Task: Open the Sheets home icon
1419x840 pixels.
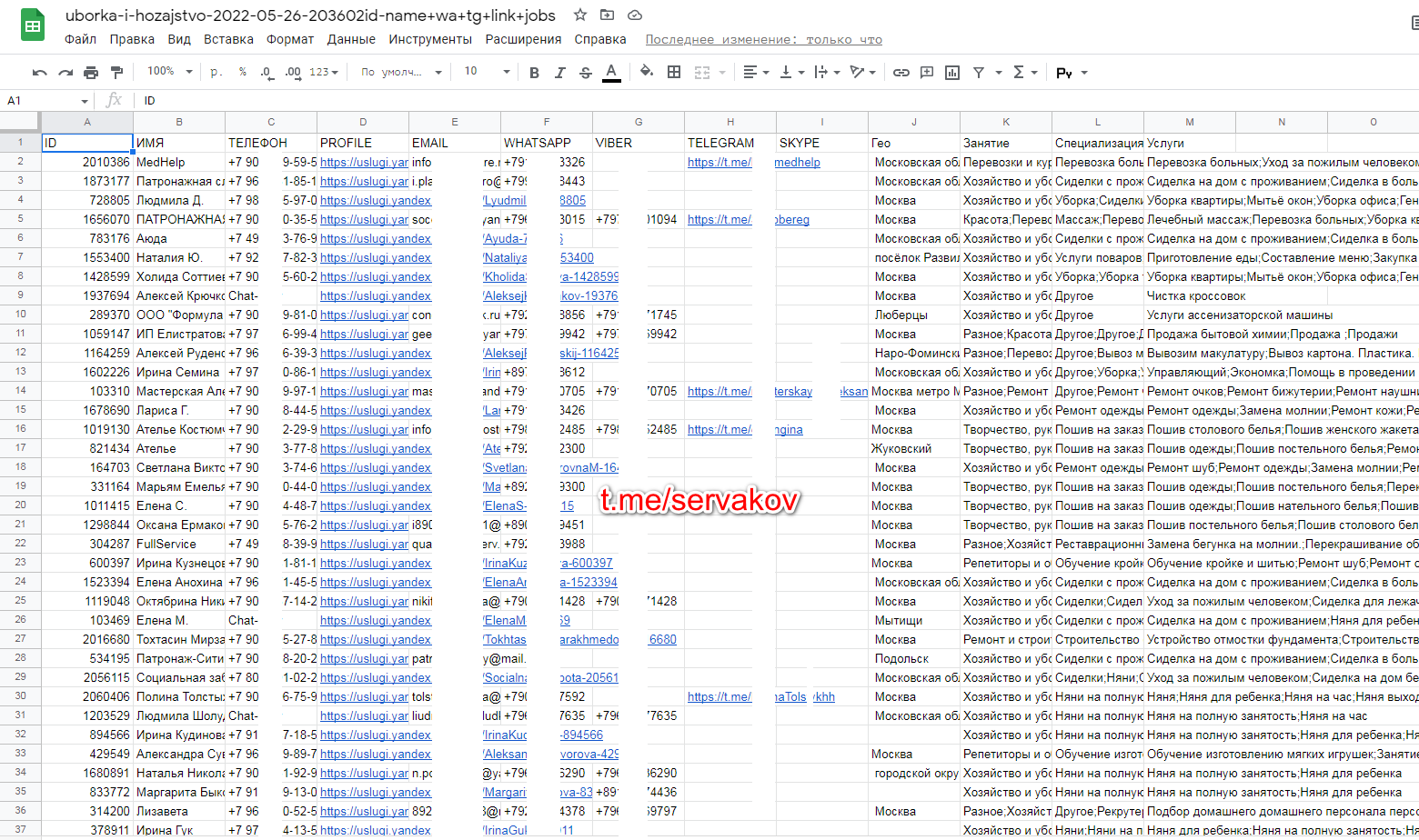Action: (x=33, y=25)
